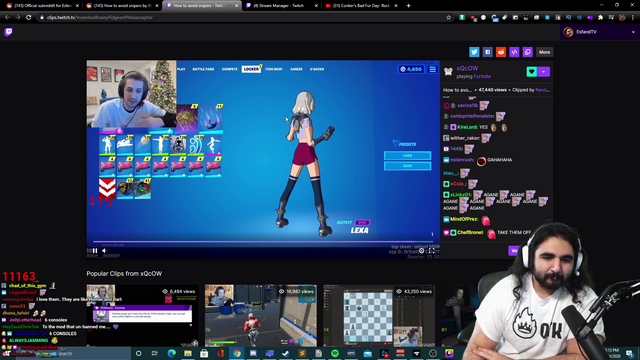Open the Mail app from the taskbar

click(x=367, y=353)
